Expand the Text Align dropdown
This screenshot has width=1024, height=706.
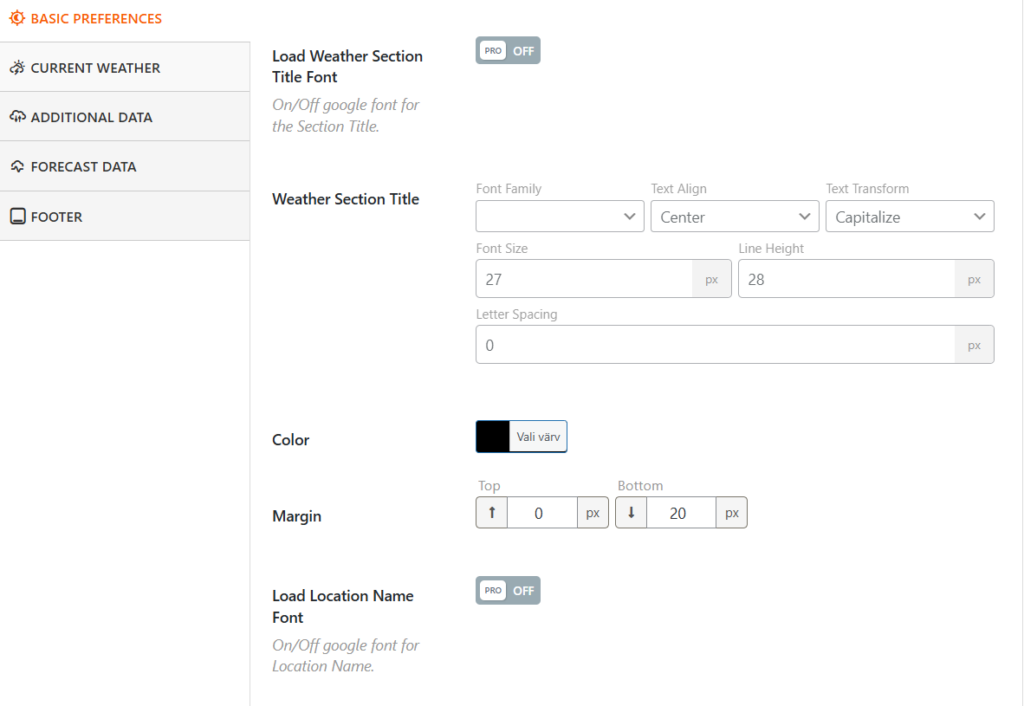734,217
